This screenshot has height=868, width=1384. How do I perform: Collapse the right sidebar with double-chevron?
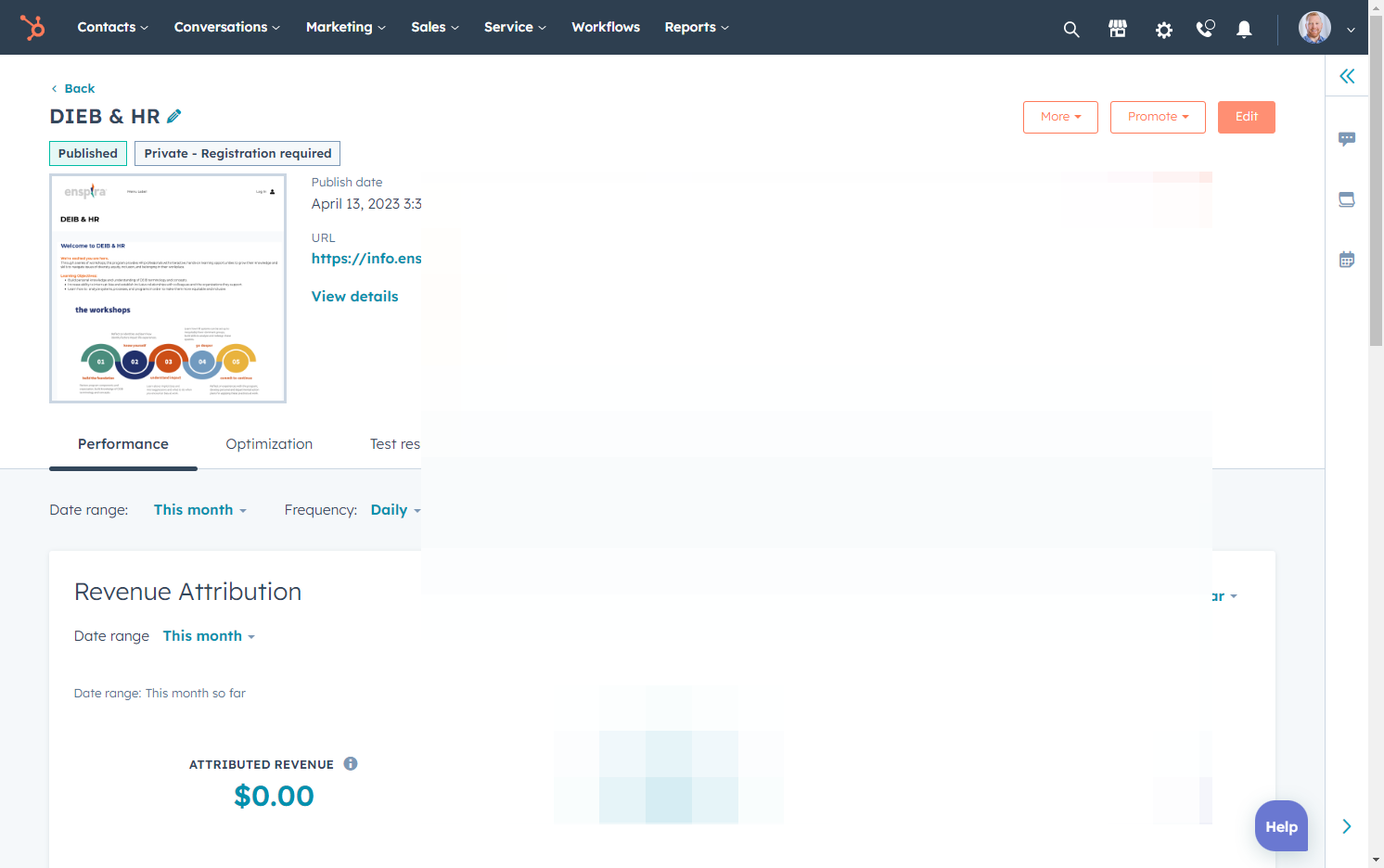tap(1347, 76)
